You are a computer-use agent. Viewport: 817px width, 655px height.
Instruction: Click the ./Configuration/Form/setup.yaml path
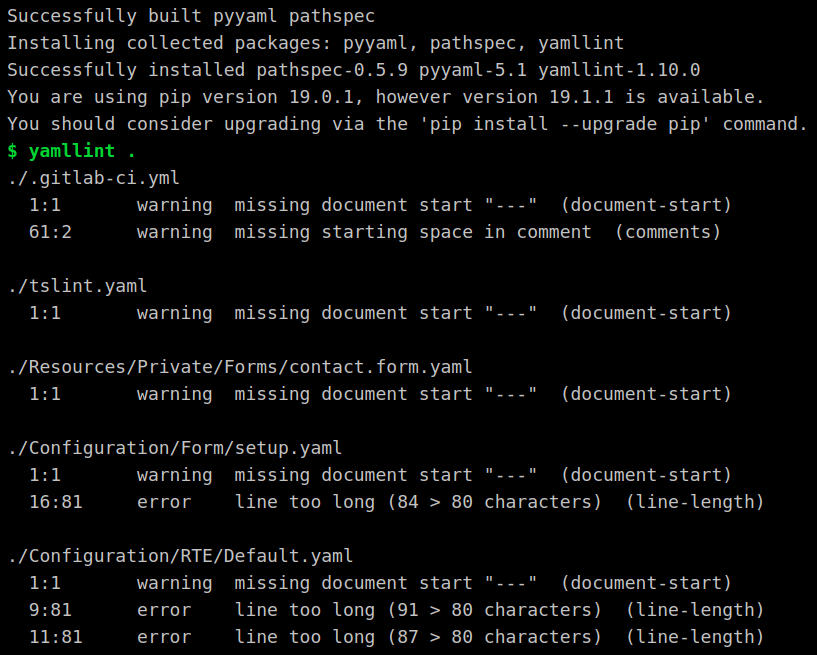coord(175,448)
